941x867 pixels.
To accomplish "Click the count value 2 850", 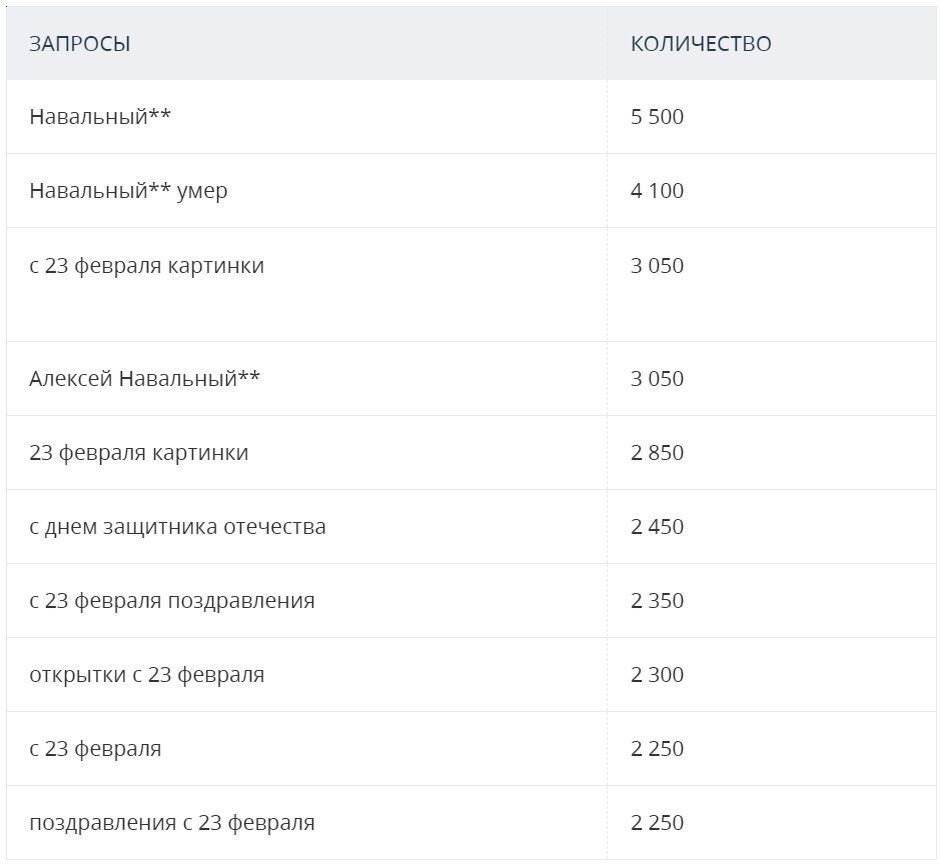I will pos(657,453).
